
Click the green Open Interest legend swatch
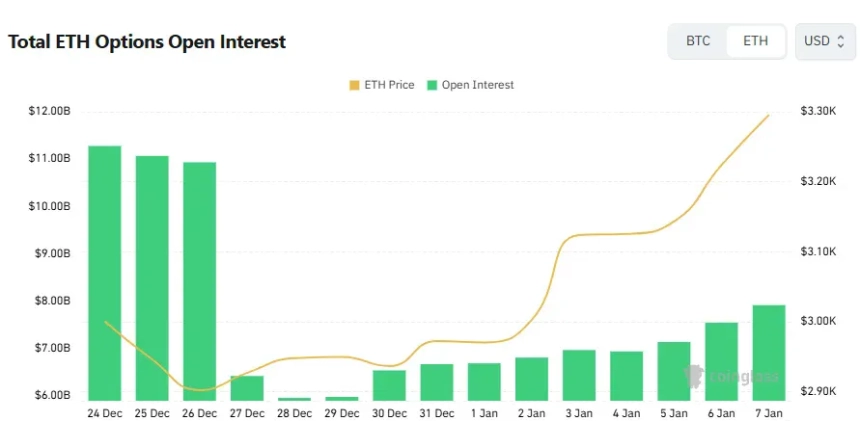pyautogui.click(x=432, y=85)
